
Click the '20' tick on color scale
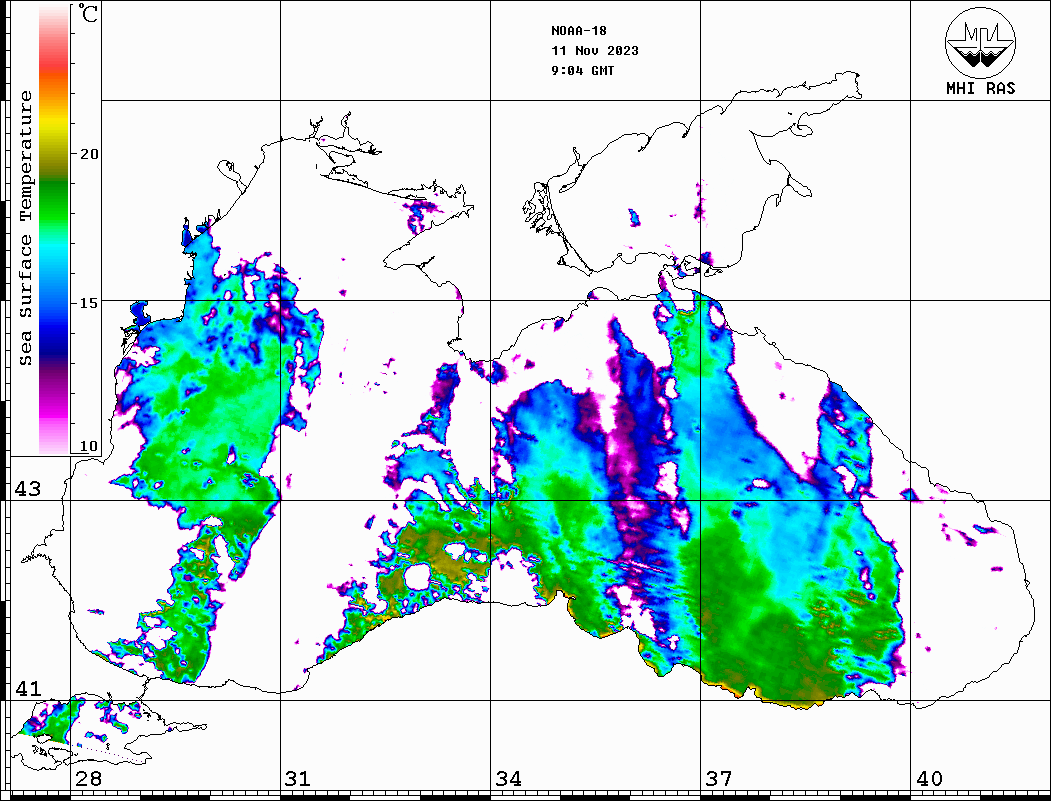pyautogui.click(x=88, y=154)
